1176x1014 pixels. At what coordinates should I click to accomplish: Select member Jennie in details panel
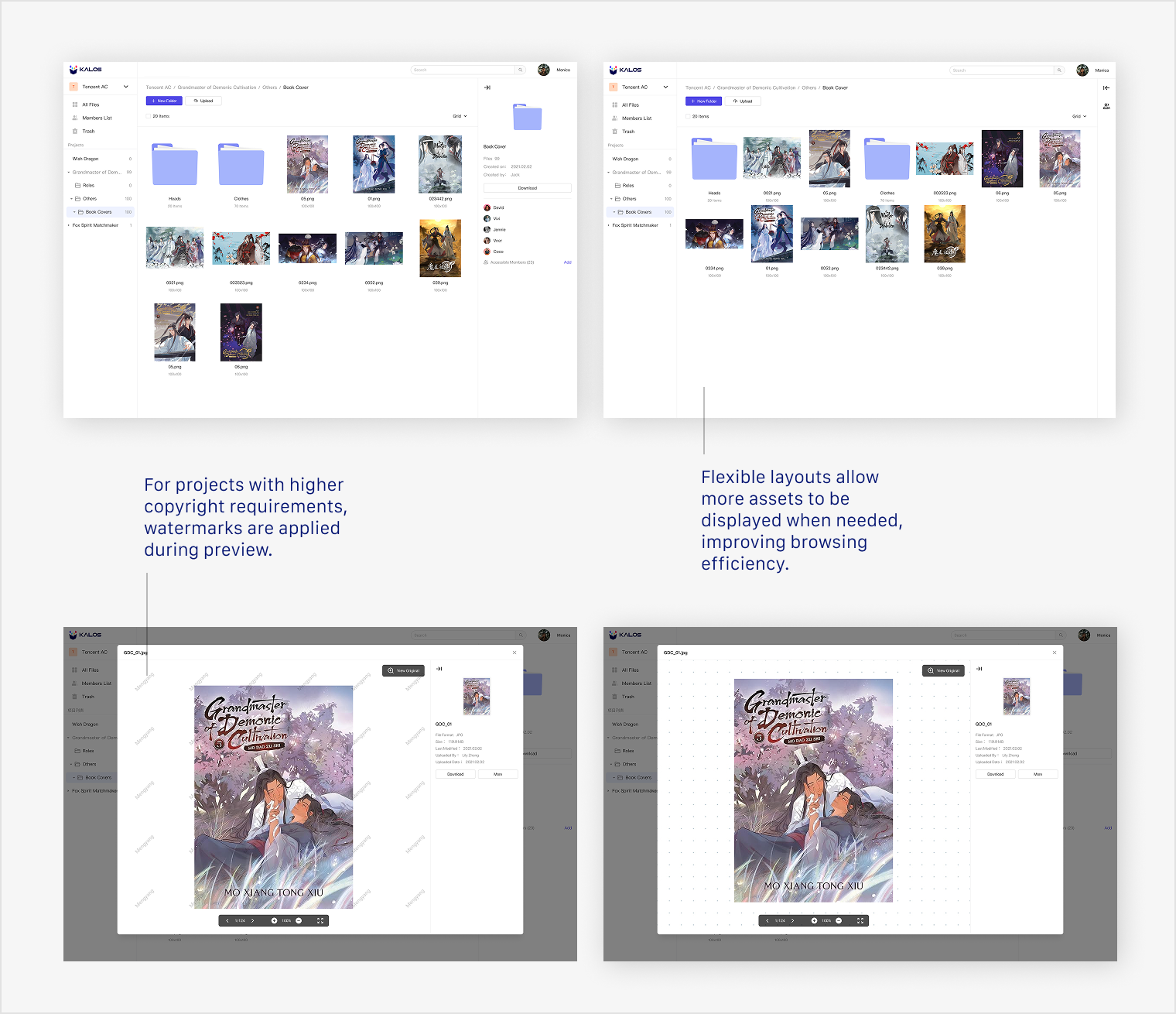pos(494,230)
